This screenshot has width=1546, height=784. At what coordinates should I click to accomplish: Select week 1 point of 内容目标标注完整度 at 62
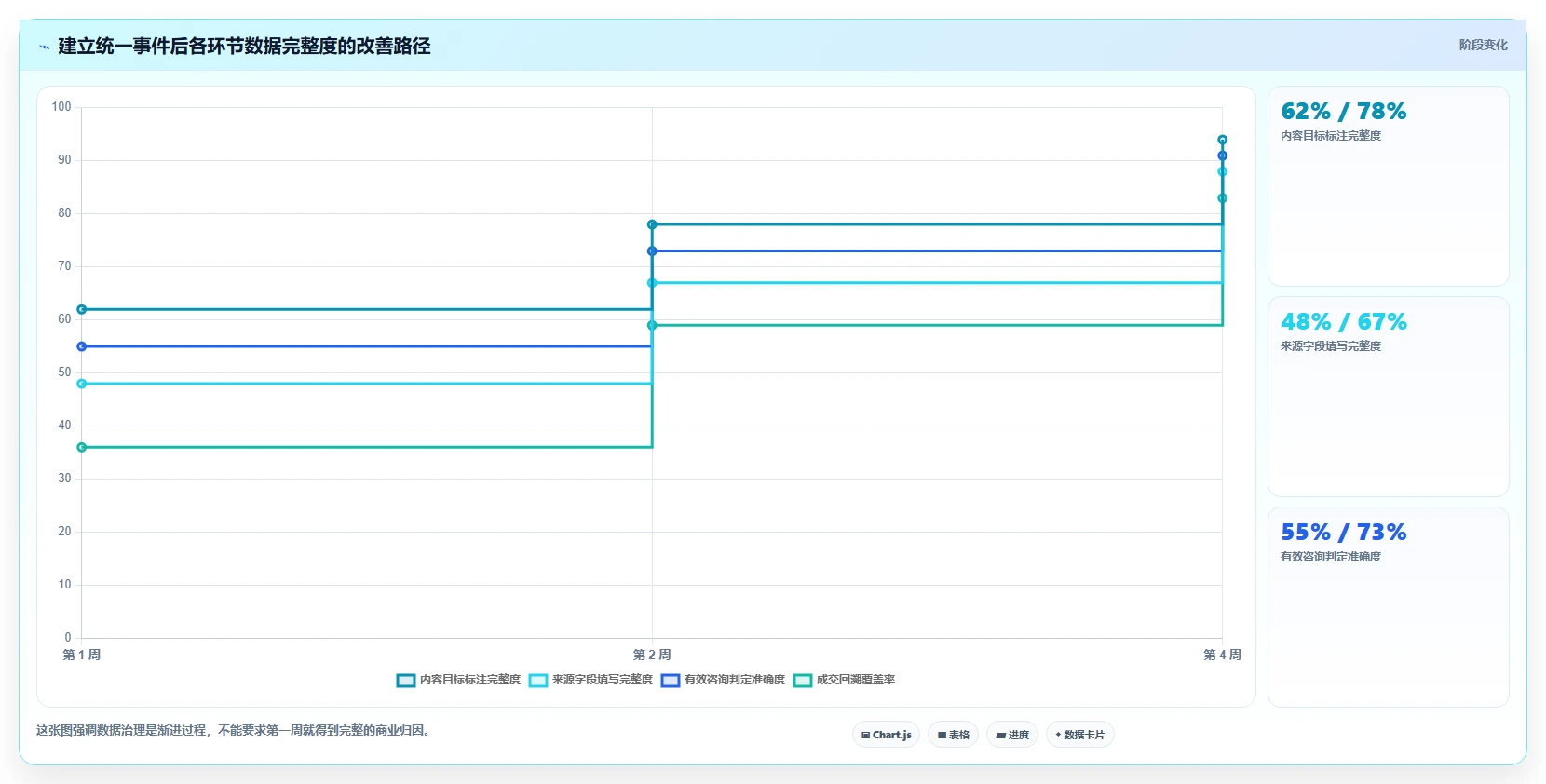click(82, 309)
